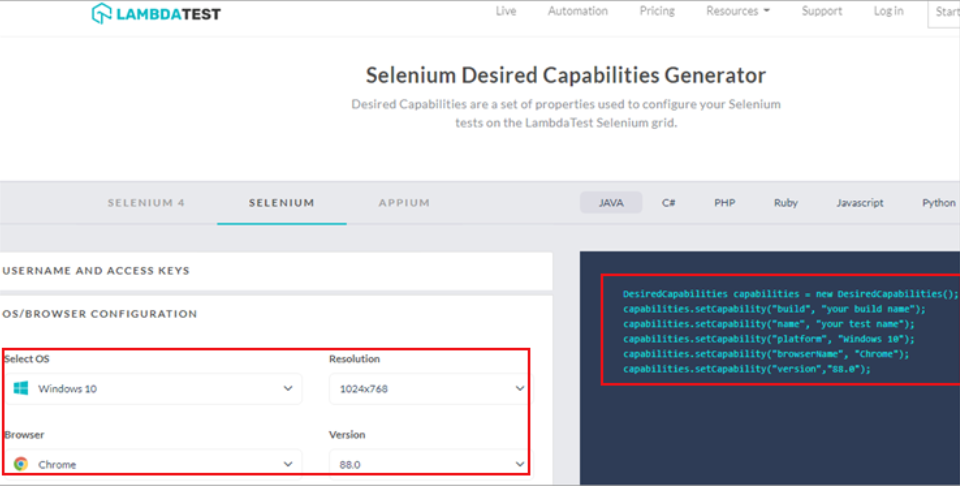Viewport: 960px width, 486px height.
Task: Click the Log in link
Action: tap(888, 11)
